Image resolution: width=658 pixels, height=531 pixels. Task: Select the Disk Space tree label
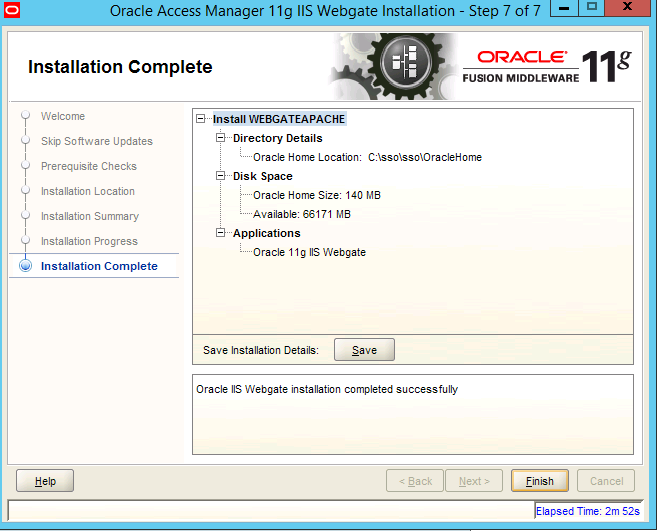click(x=263, y=176)
